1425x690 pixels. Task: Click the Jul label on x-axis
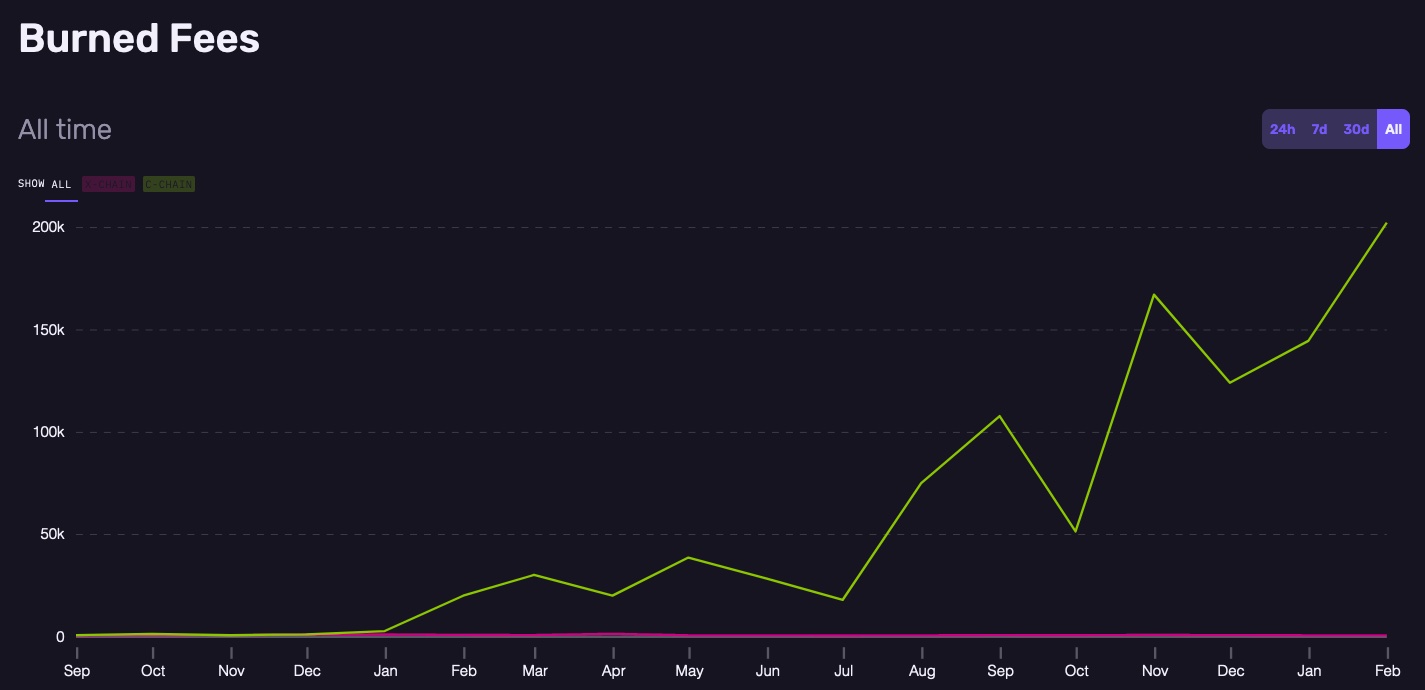pyautogui.click(x=843, y=671)
